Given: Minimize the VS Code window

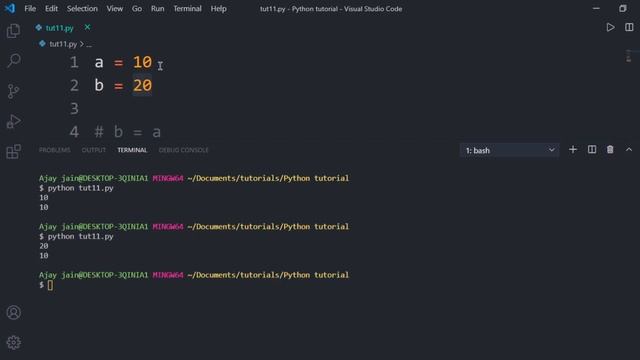Looking at the screenshot, I should [x=596, y=8].
